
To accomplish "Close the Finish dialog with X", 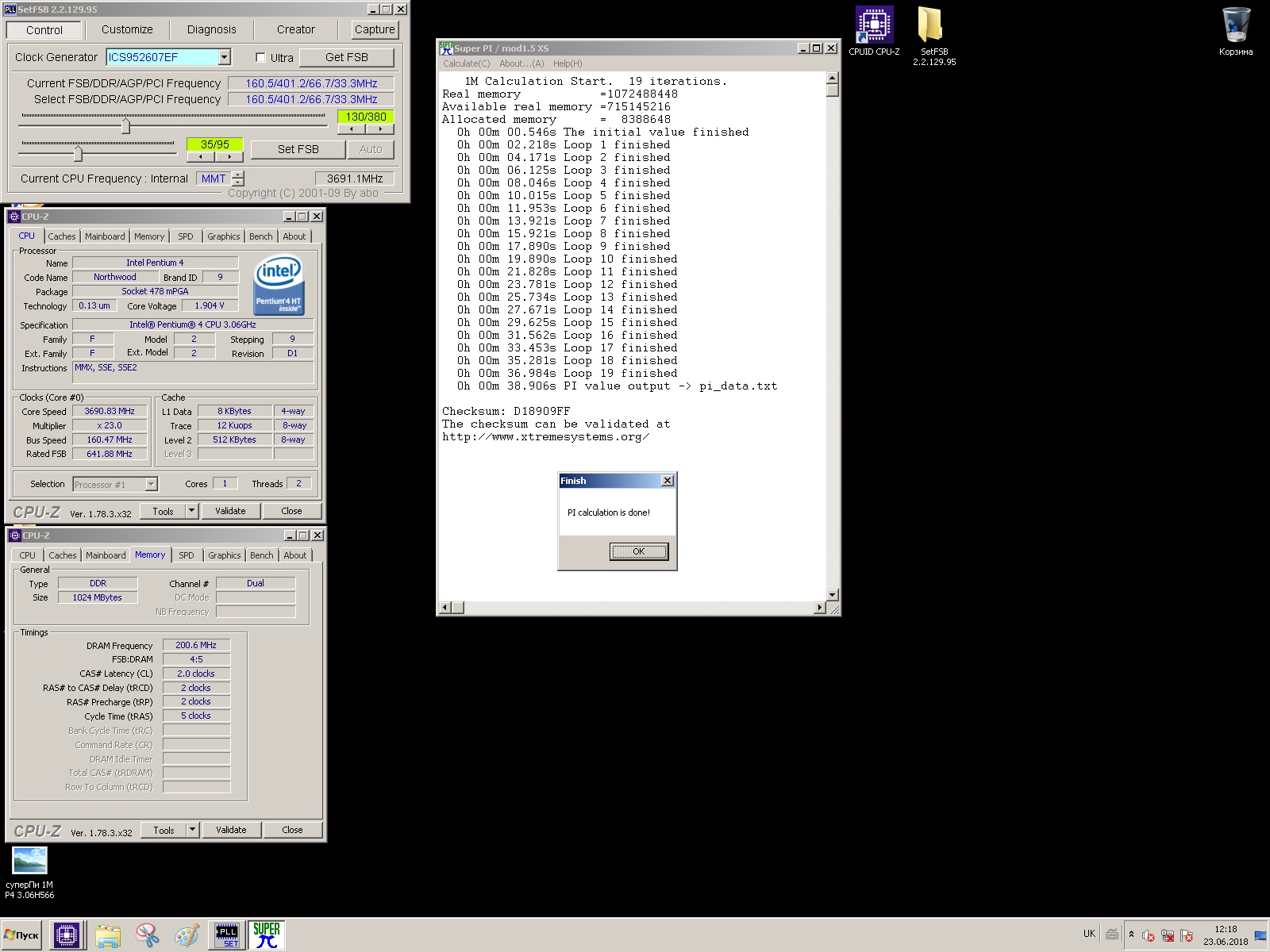I will pyautogui.click(x=668, y=481).
